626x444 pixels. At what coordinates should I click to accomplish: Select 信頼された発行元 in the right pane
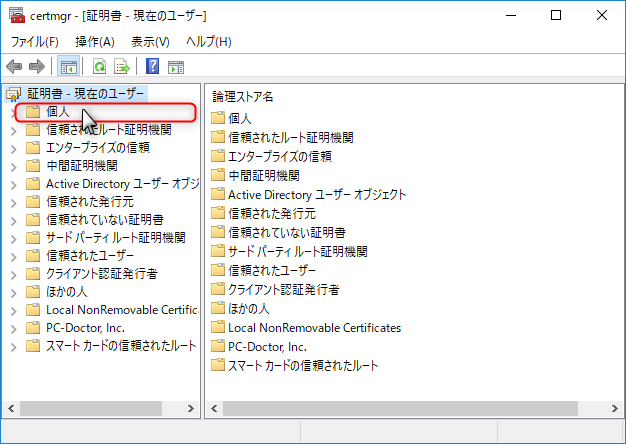272,213
